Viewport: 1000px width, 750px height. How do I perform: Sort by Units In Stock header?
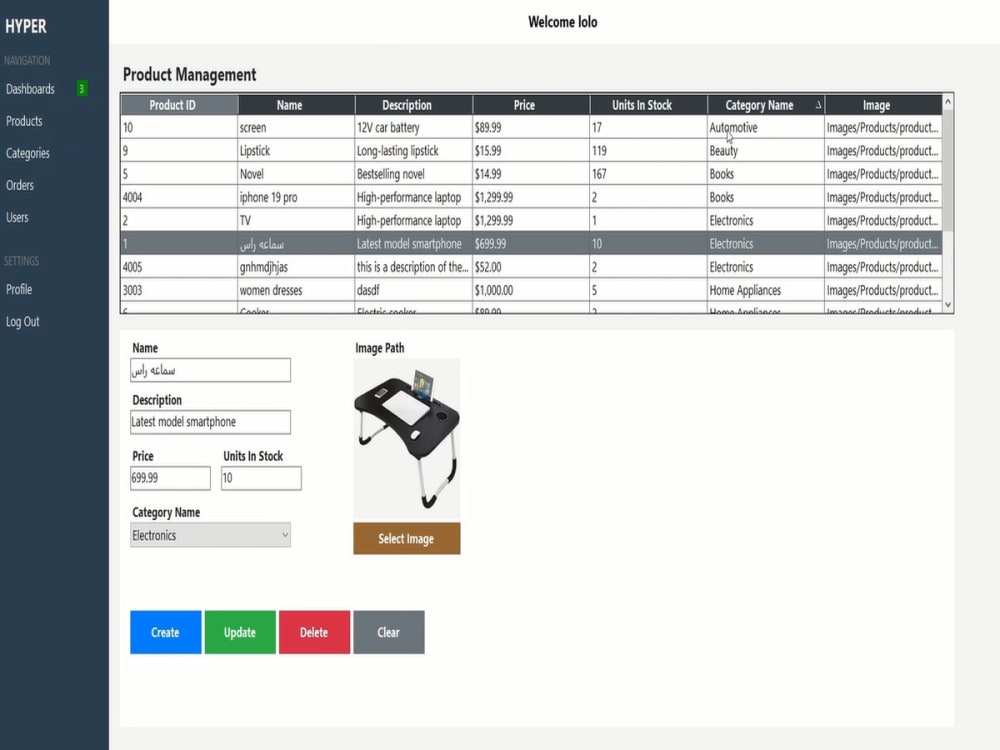coord(649,105)
